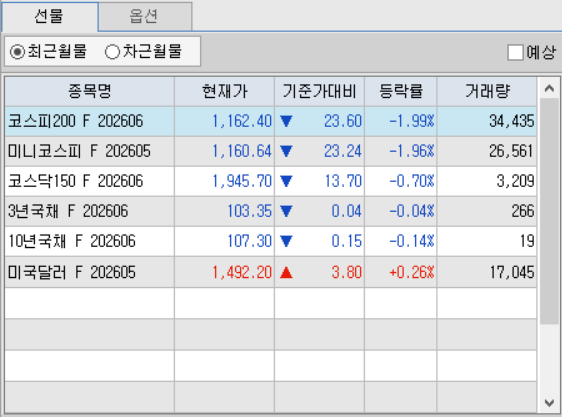Click the volume value 17,045
Screen dimensions: 562x417
click(x=512, y=273)
